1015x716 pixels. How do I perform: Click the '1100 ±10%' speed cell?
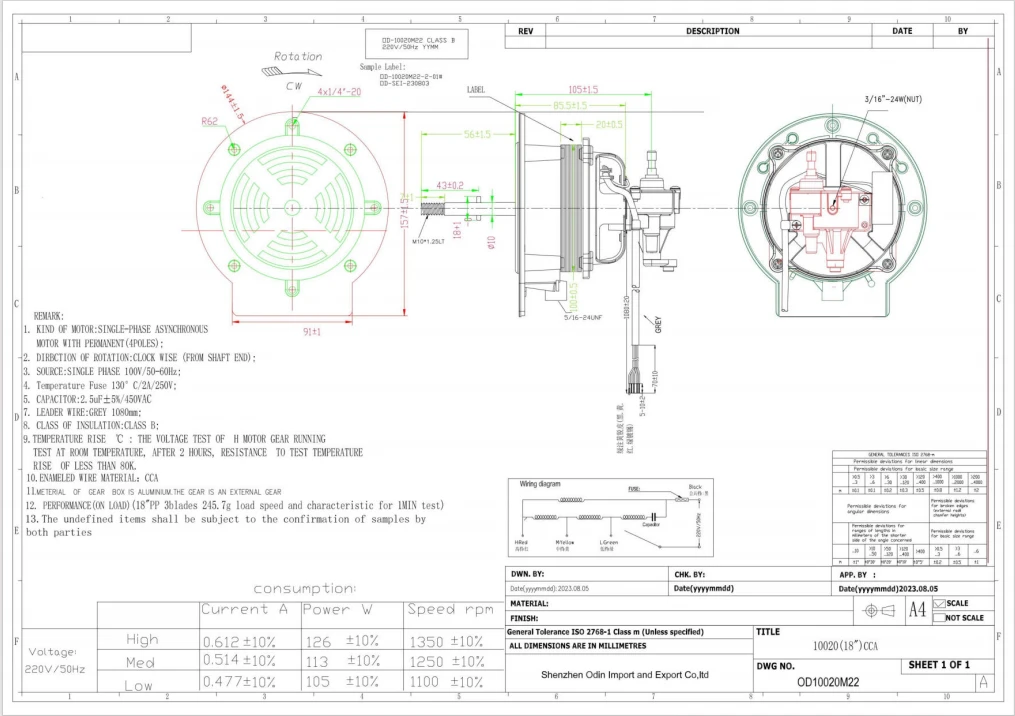click(447, 682)
